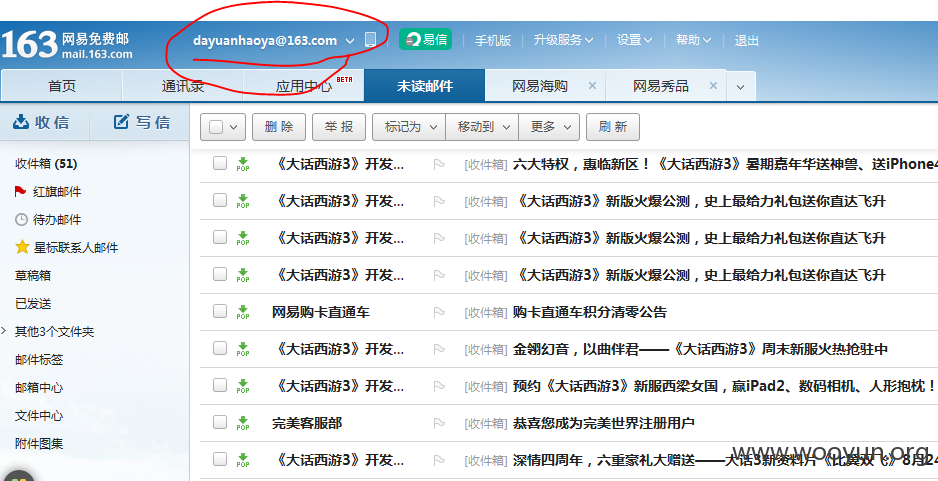Open the 购卡直通车积分清零公告 email subject
Screen dimensions: 938x481
589,312
